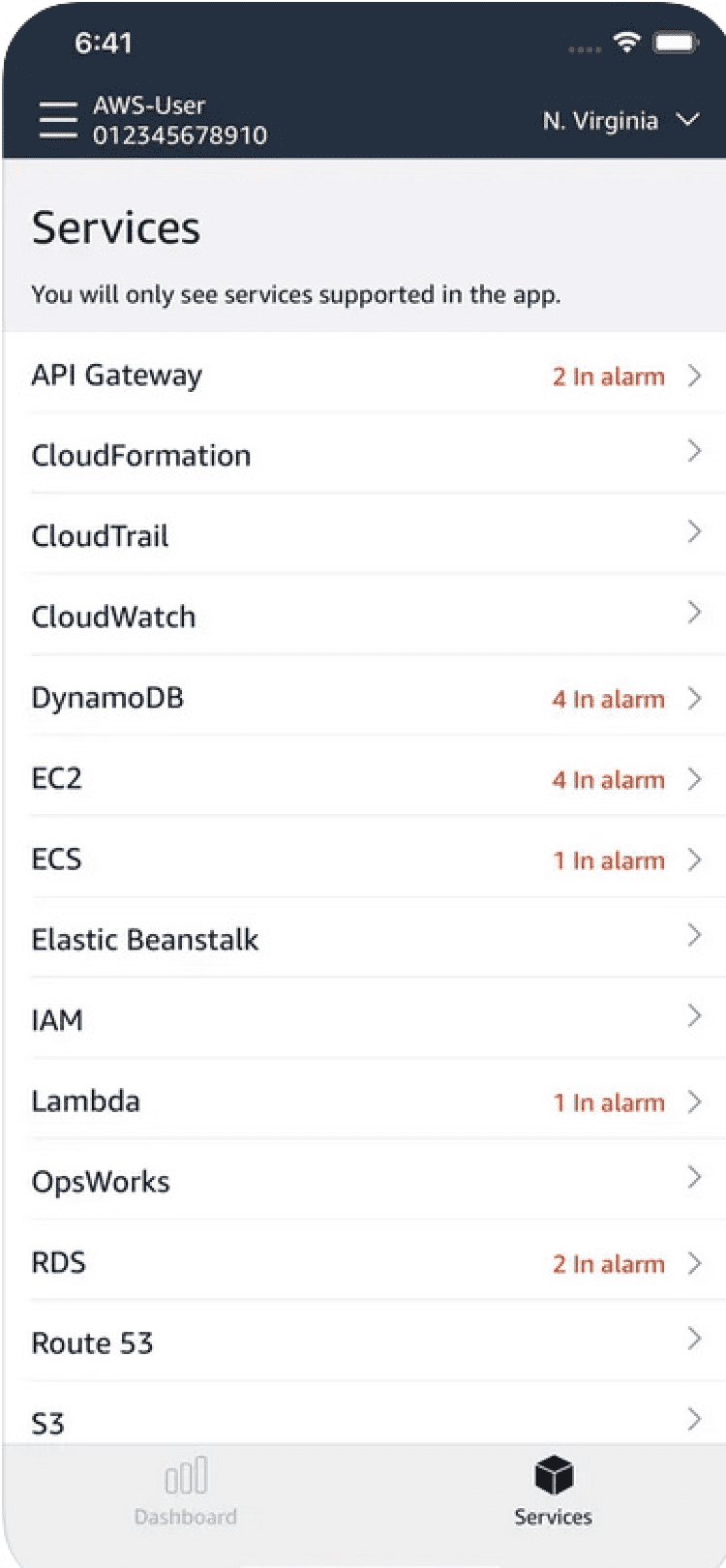Viewport: 726px width, 1568px height.
Task: Open the hamburger menu icon
Action: (x=57, y=120)
